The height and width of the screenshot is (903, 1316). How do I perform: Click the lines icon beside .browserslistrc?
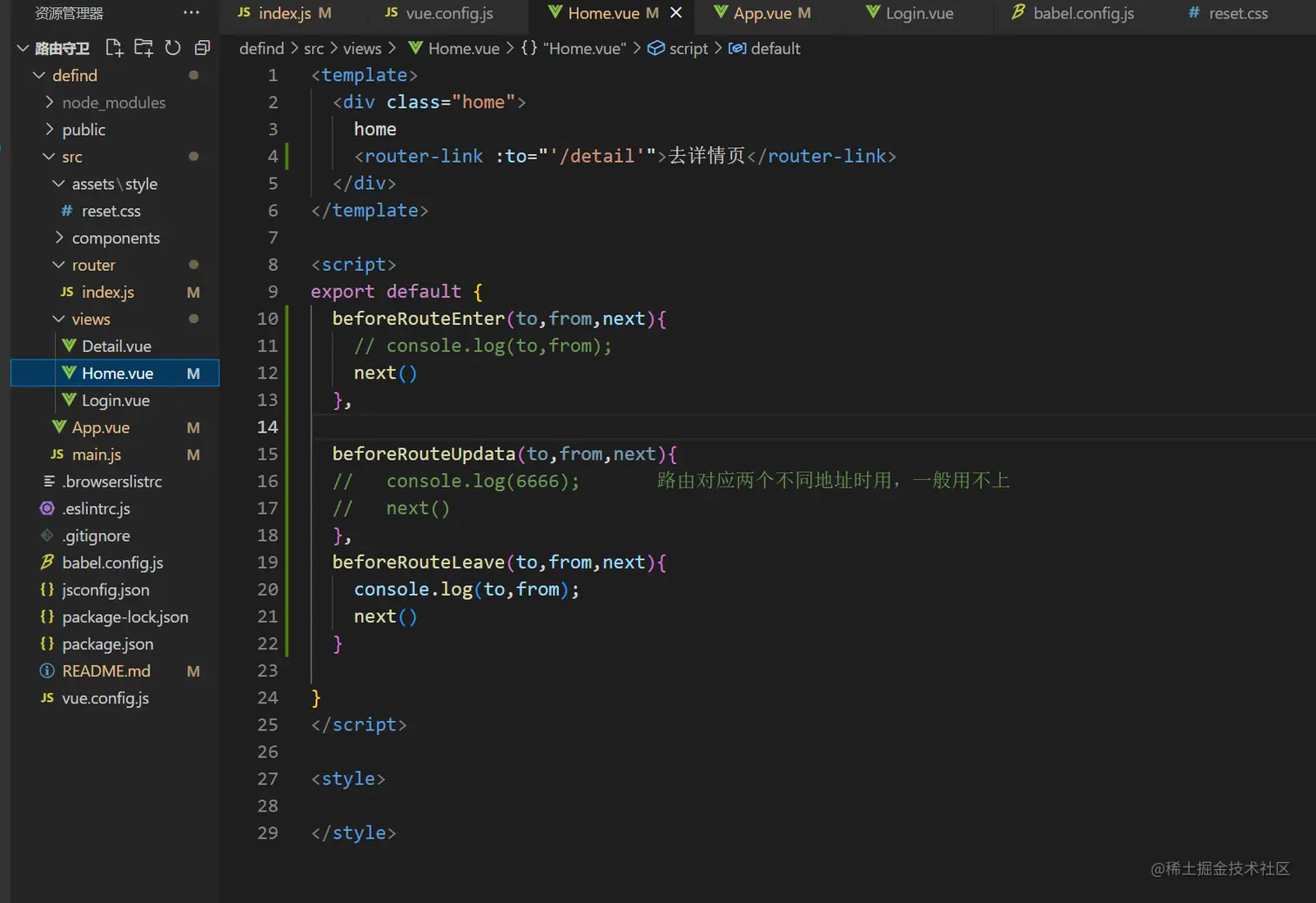click(49, 481)
